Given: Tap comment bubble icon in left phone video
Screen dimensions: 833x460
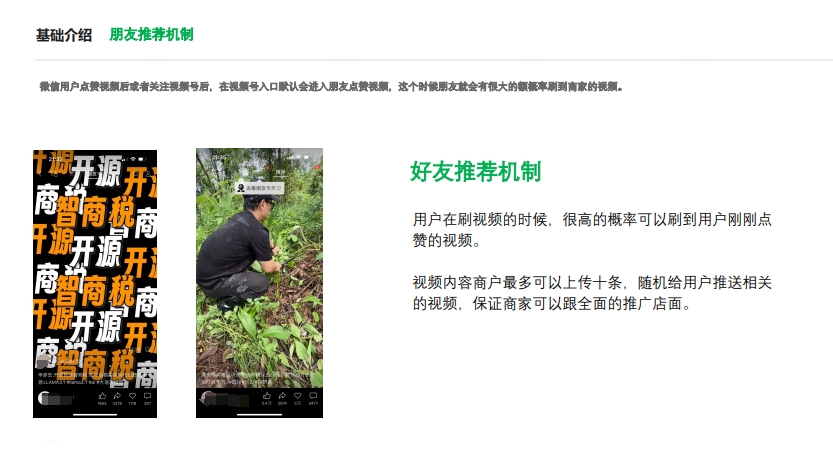Looking at the screenshot, I should point(147,396).
